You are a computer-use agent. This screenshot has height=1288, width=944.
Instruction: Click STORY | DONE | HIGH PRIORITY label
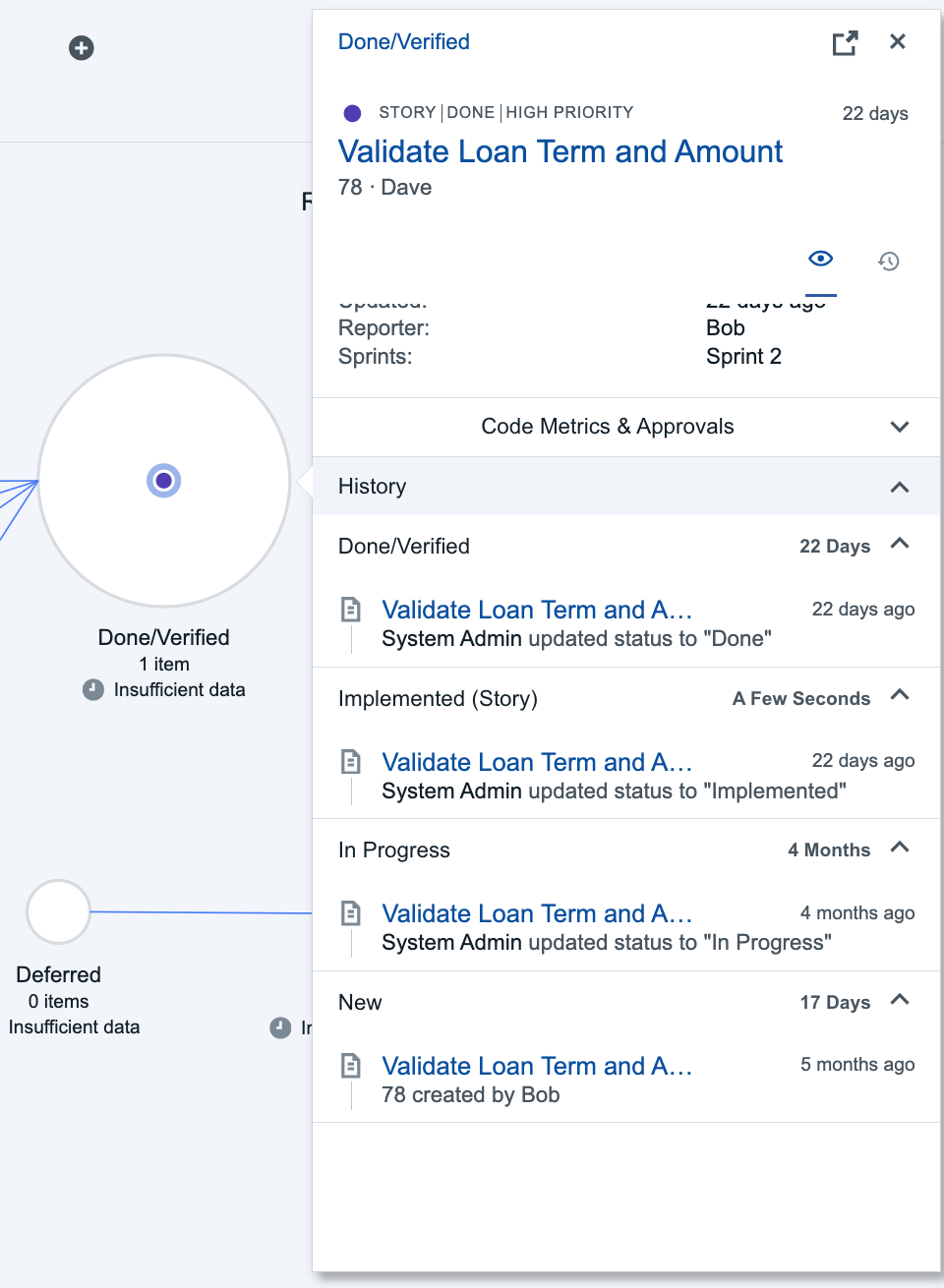point(506,112)
